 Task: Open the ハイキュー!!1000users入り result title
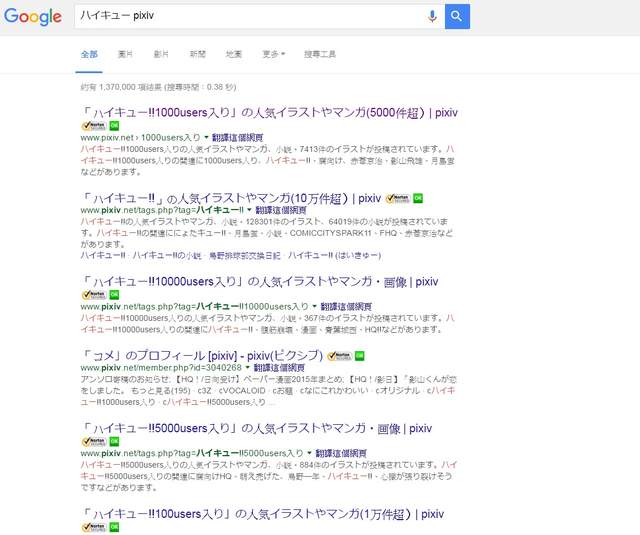coord(269,113)
